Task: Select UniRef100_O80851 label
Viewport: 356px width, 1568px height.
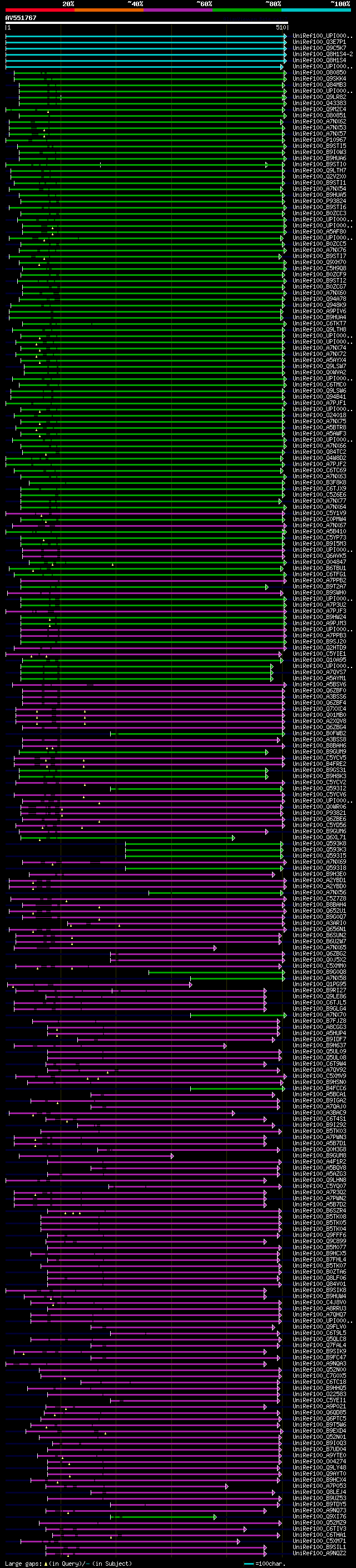Action: click(x=319, y=115)
